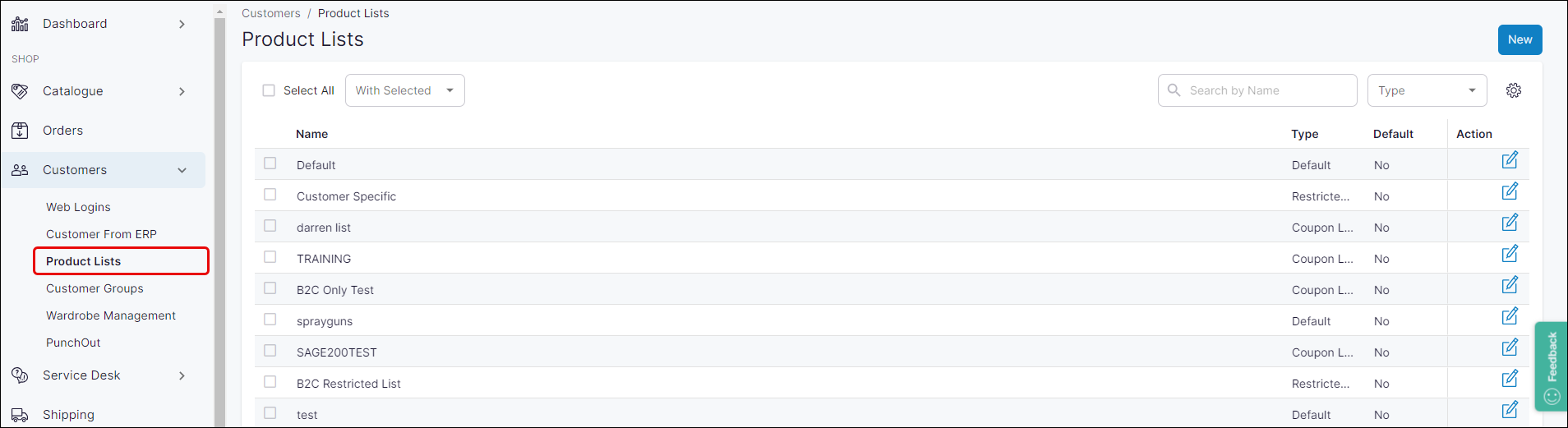Click the Customers breadcrumb link
This screenshot has width=1568, height=428.
[x=271, y=13]
